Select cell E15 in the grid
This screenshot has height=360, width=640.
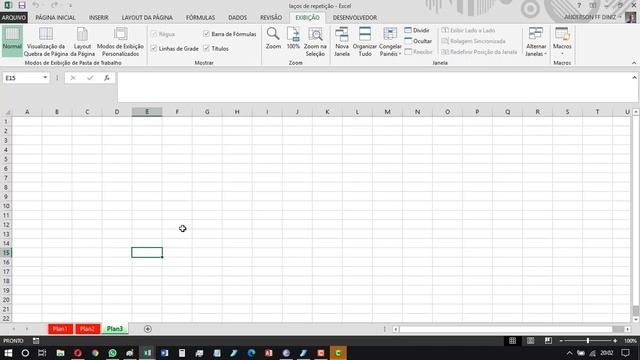pos(147,253)
